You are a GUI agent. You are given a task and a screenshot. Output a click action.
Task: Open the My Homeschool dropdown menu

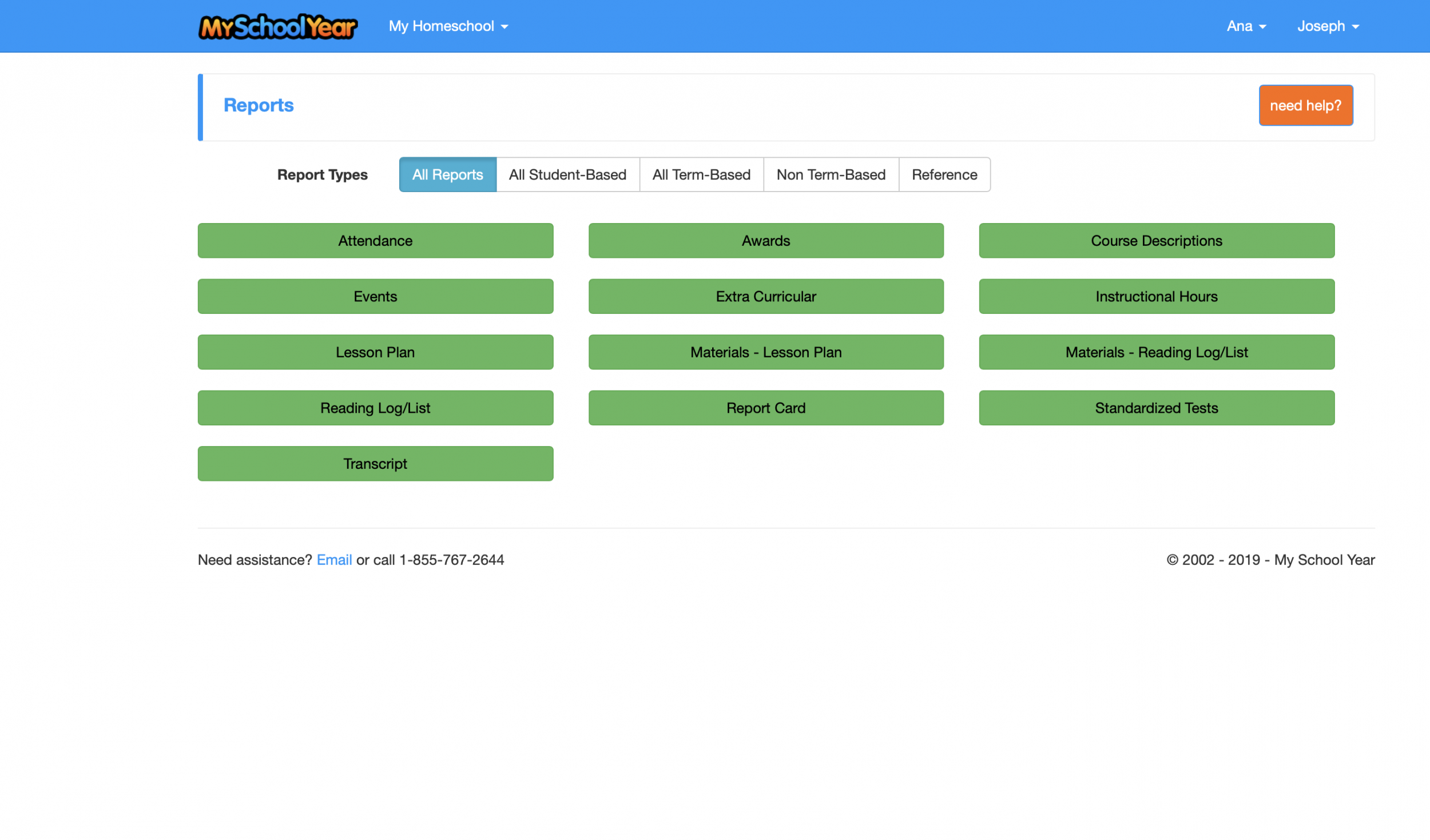448,26
